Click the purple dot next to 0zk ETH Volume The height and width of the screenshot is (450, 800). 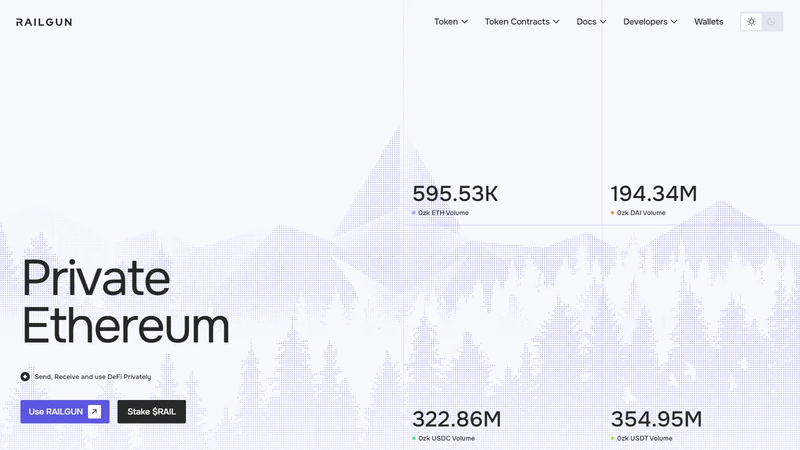pos(414,213)
